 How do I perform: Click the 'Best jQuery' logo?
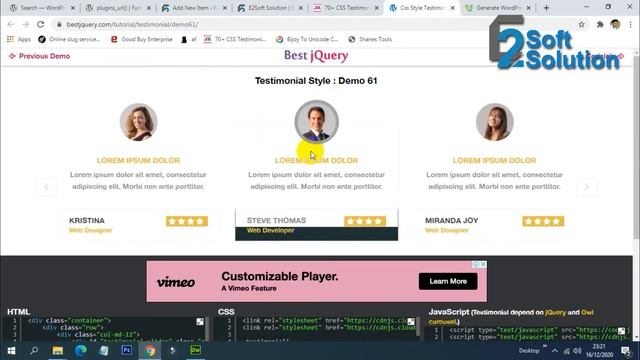click(x=316, y=56)
